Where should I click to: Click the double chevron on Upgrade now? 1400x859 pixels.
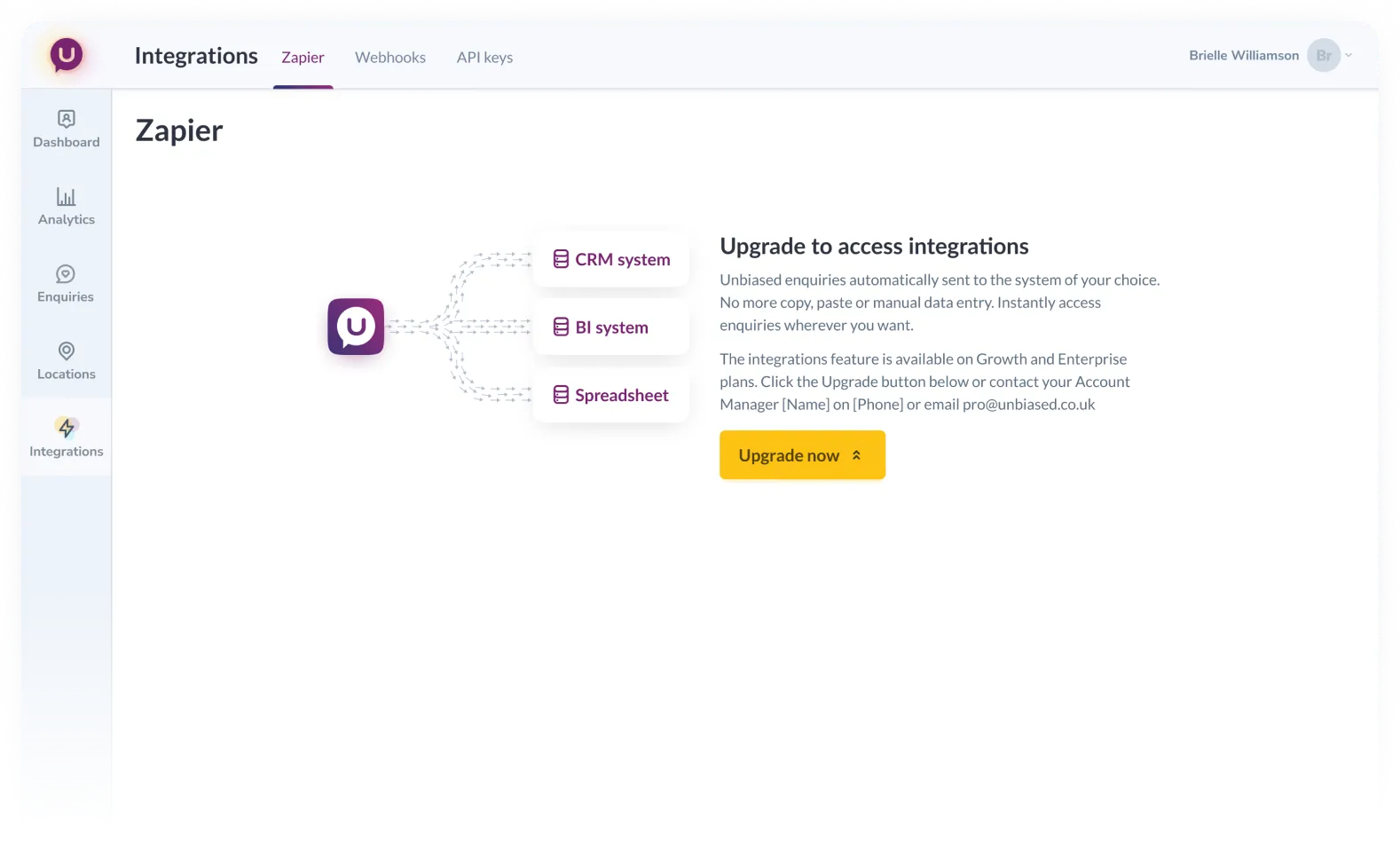point(856,455)
